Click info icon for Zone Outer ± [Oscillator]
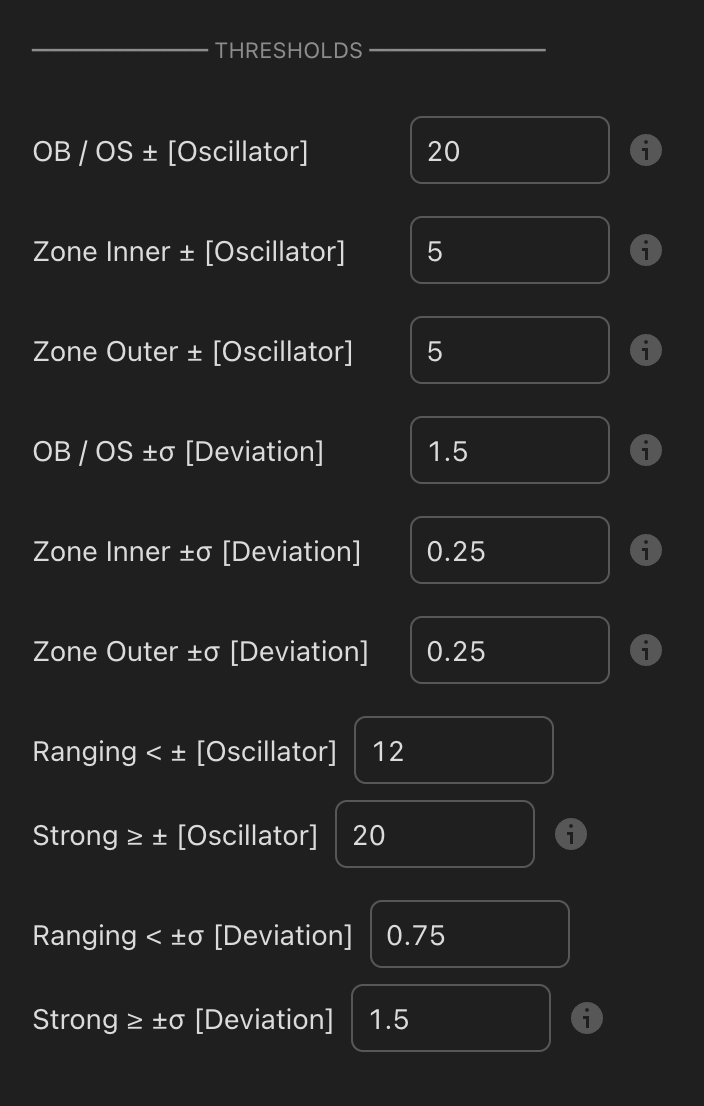Image resolution: width=704 pixels, height=1106 pixels. (x=646, y=350)
